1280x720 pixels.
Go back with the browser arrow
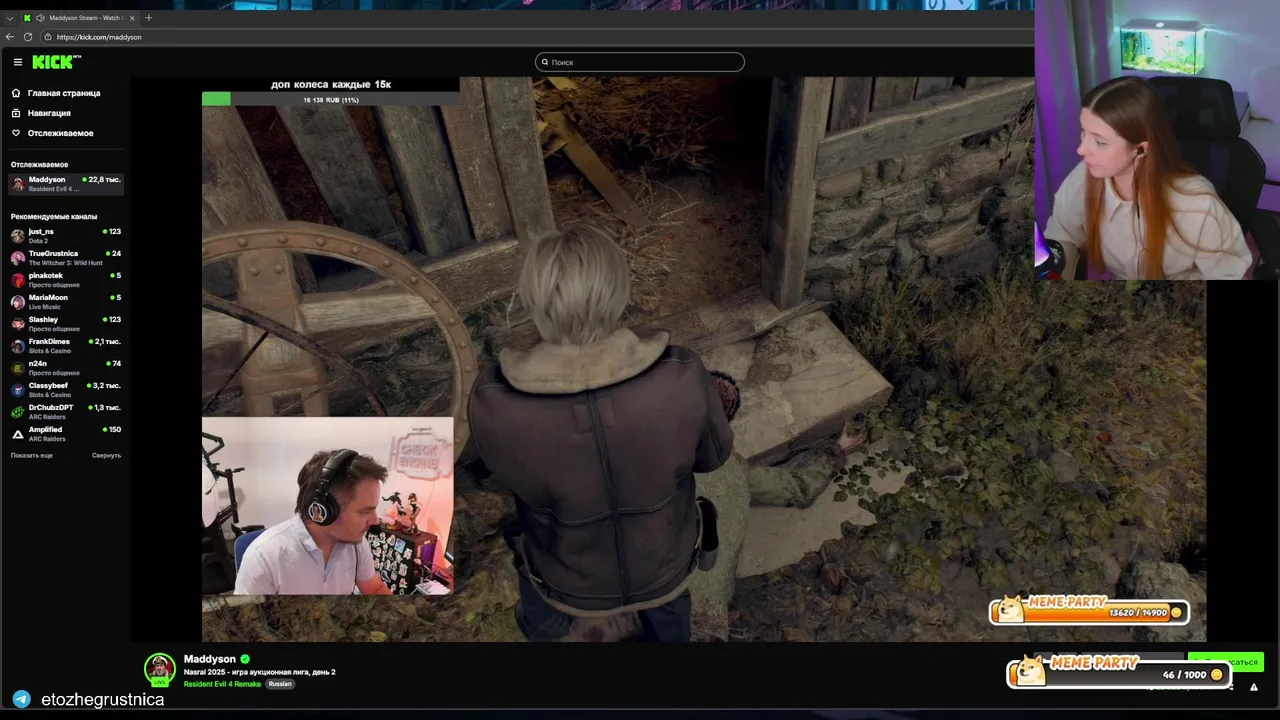(10, 37)
